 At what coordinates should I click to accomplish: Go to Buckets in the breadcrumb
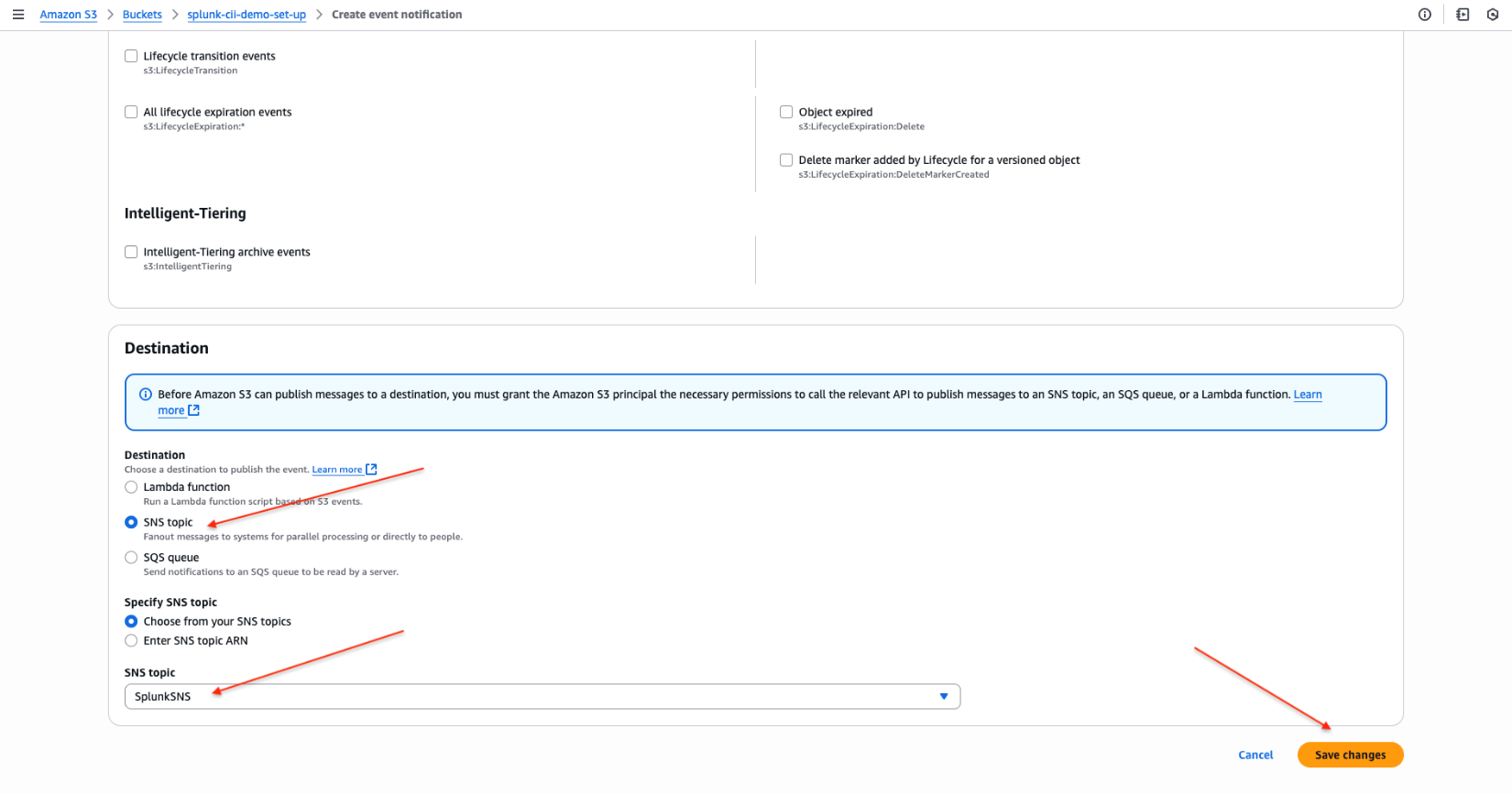click(x=142, y=15)
